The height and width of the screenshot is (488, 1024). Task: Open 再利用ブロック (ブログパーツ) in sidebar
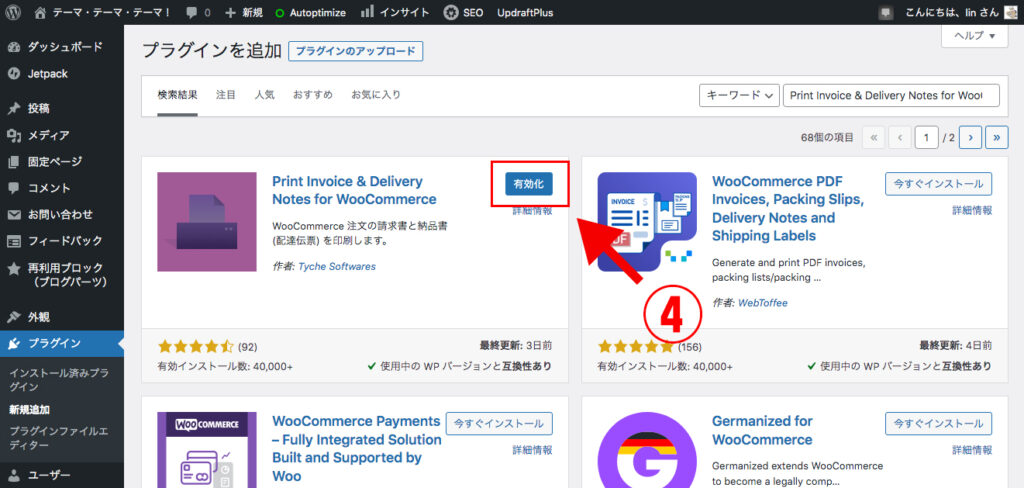(62, 274)
